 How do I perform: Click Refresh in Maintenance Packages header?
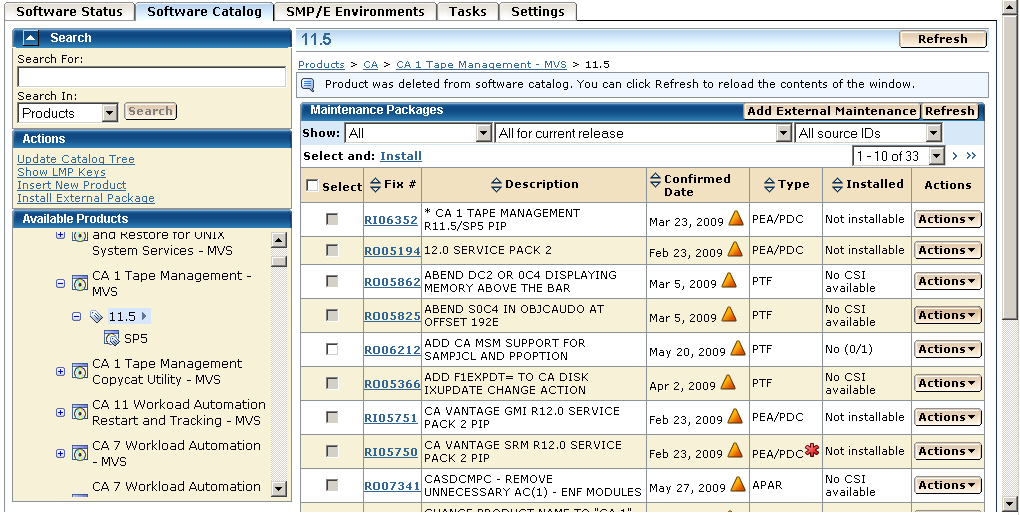950,111
